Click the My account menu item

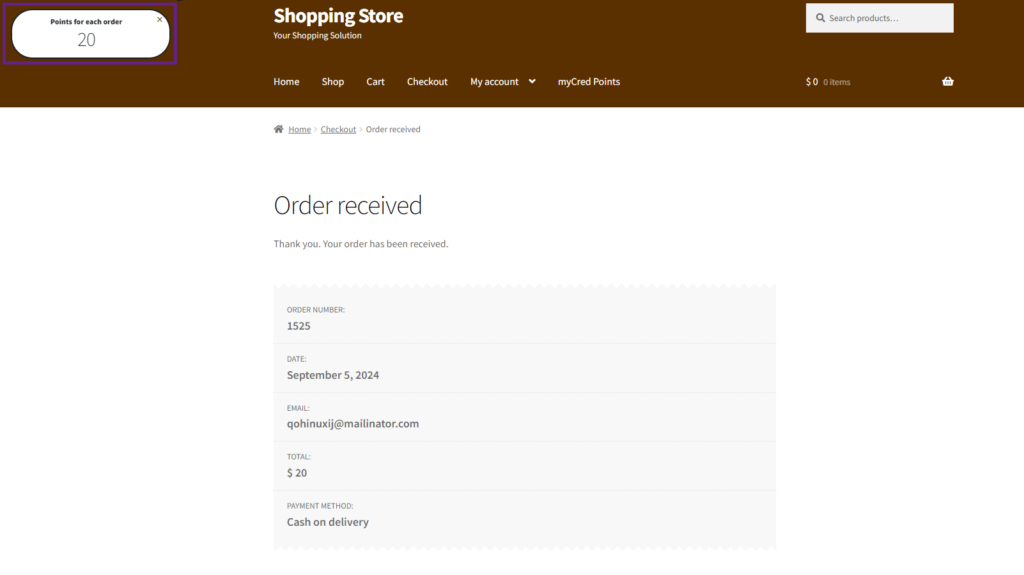[x=494, y=82]
